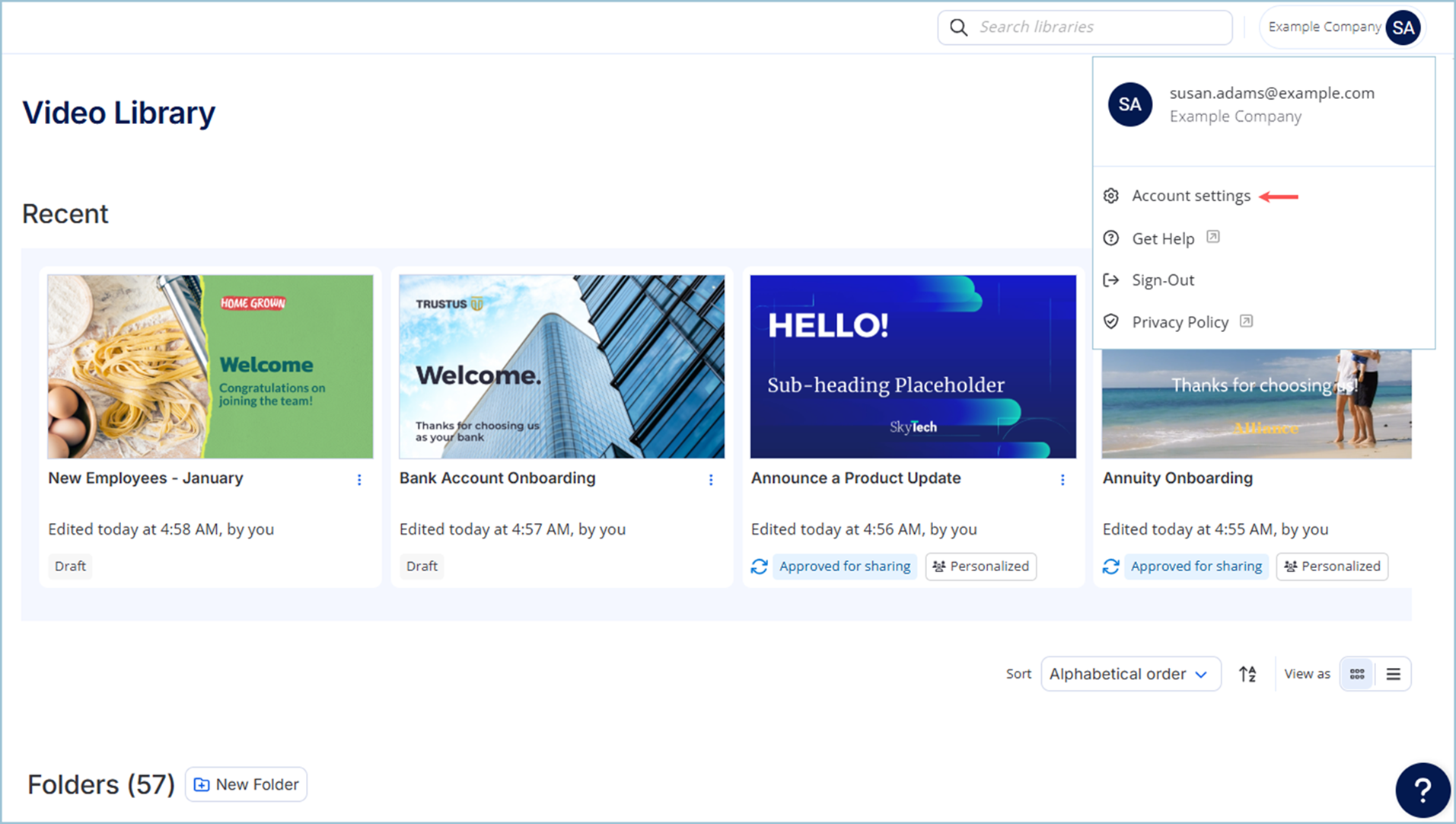Choose Sign-Out in the account menu
The width and height of the screenshot is (1456, 824).
1163,280
